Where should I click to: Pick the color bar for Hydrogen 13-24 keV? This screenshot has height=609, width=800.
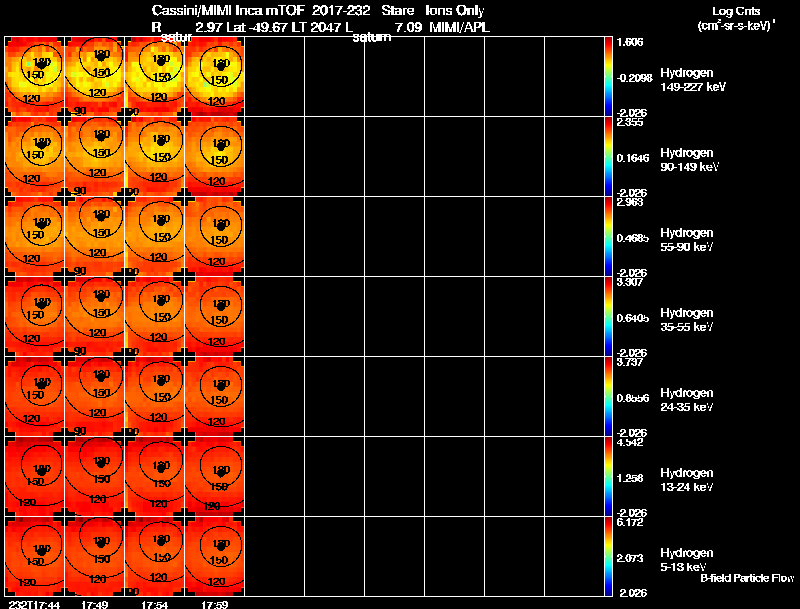tap(608, 477)
